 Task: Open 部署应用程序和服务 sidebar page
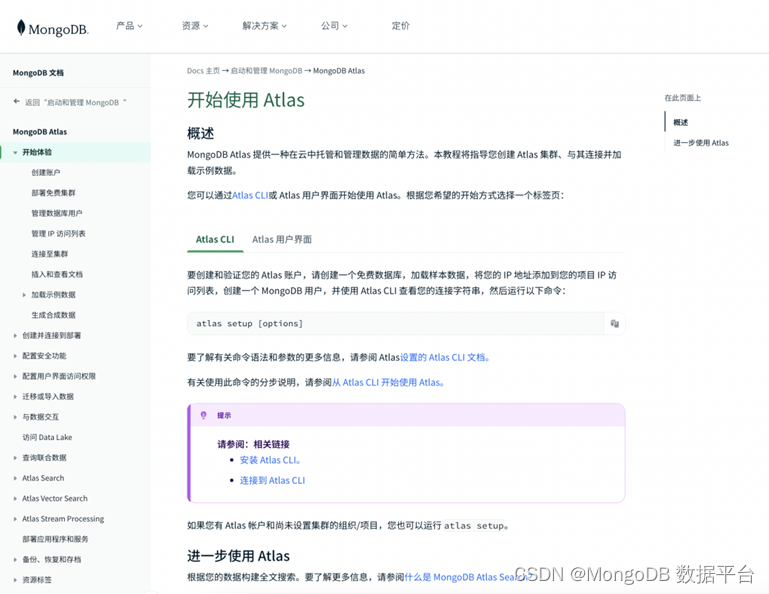pos(55,539)
